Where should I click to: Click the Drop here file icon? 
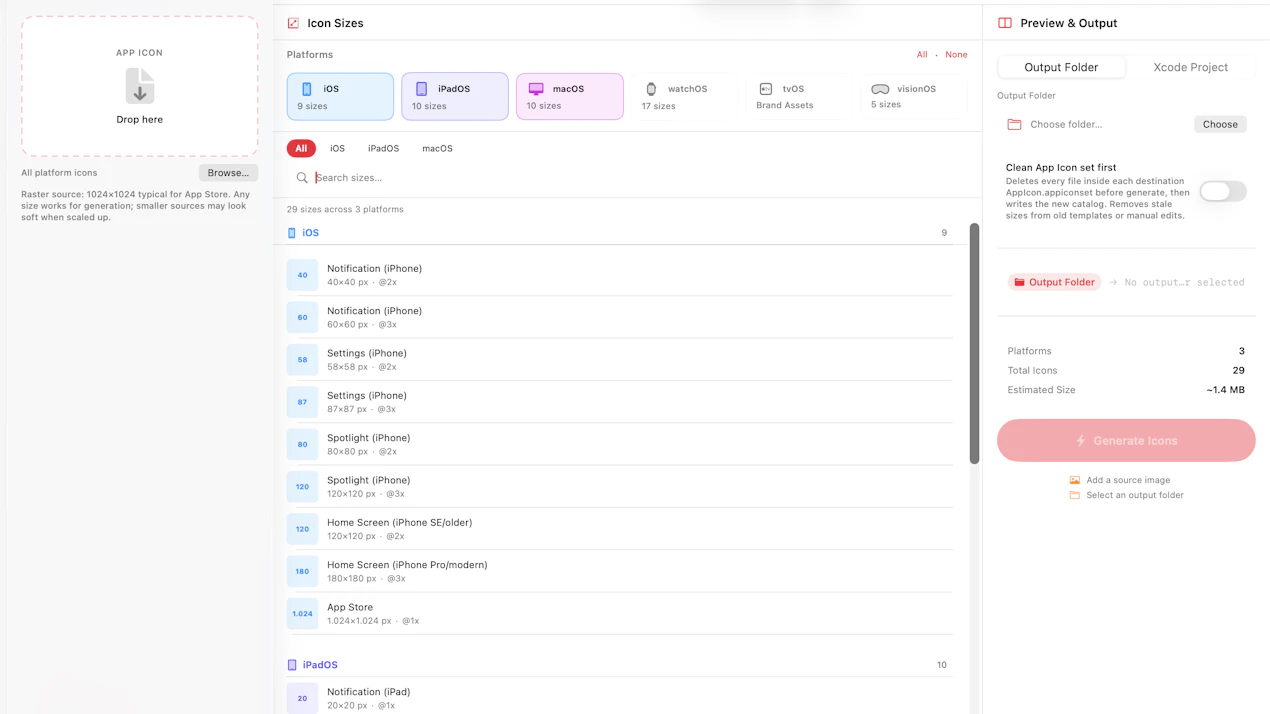coord(140,86)
